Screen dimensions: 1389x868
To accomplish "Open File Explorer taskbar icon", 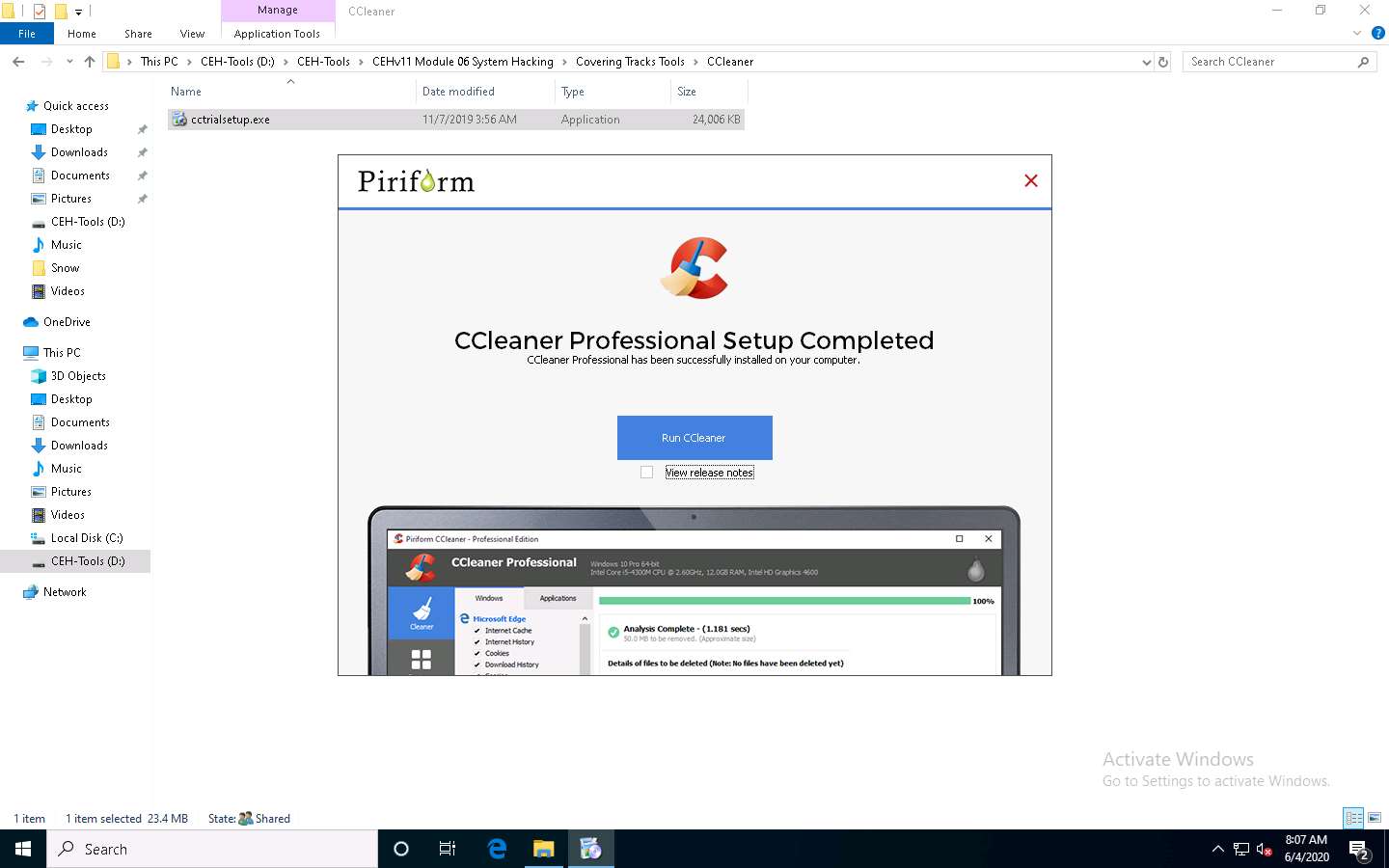I will [x=544, y=849].
